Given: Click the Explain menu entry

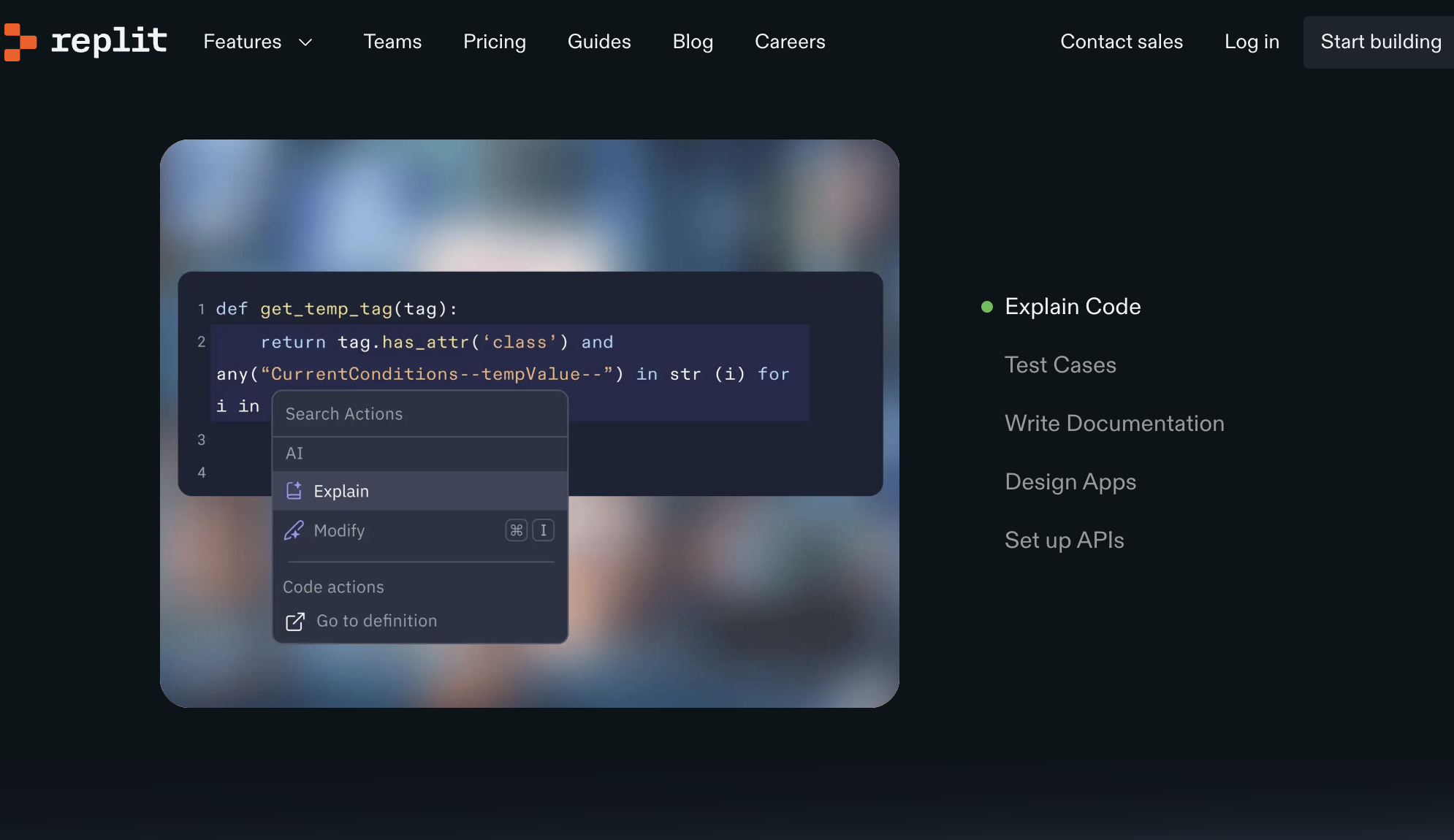Looking at the screenshot, I should 341,491.
